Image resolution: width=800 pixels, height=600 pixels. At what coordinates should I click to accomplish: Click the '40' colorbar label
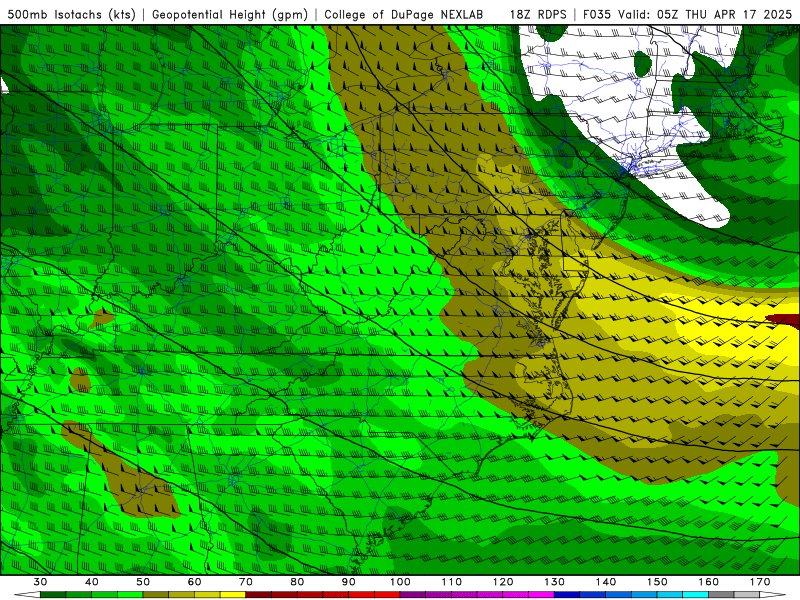point(91,582)
